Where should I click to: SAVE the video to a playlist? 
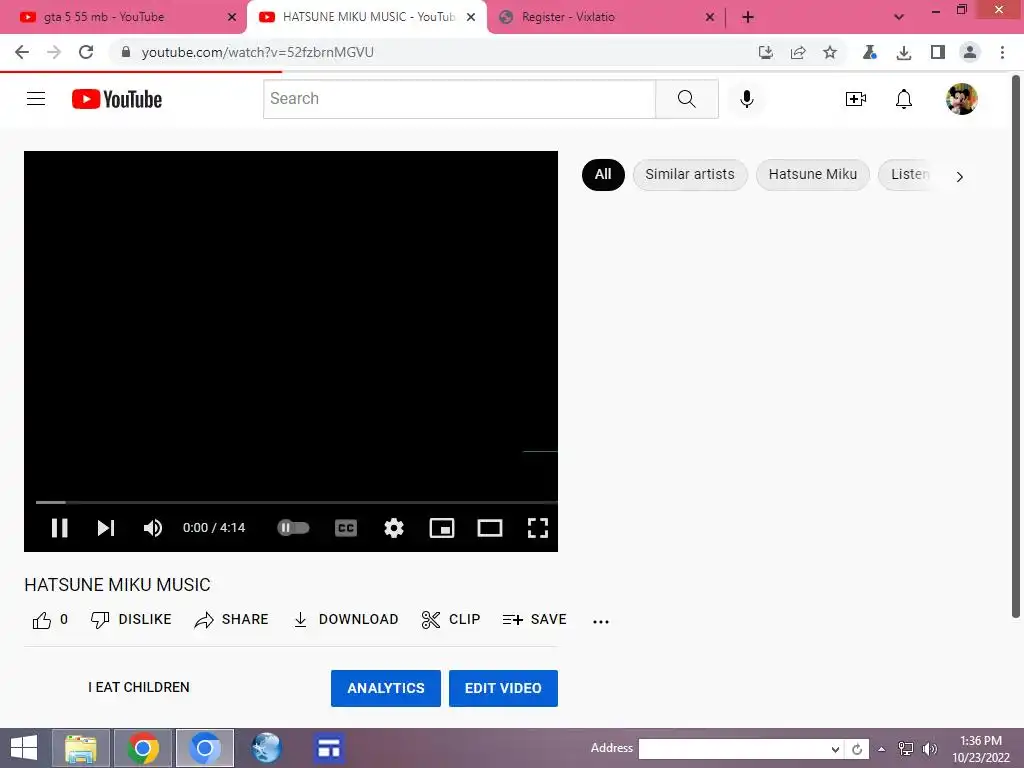tap(534, 620)
